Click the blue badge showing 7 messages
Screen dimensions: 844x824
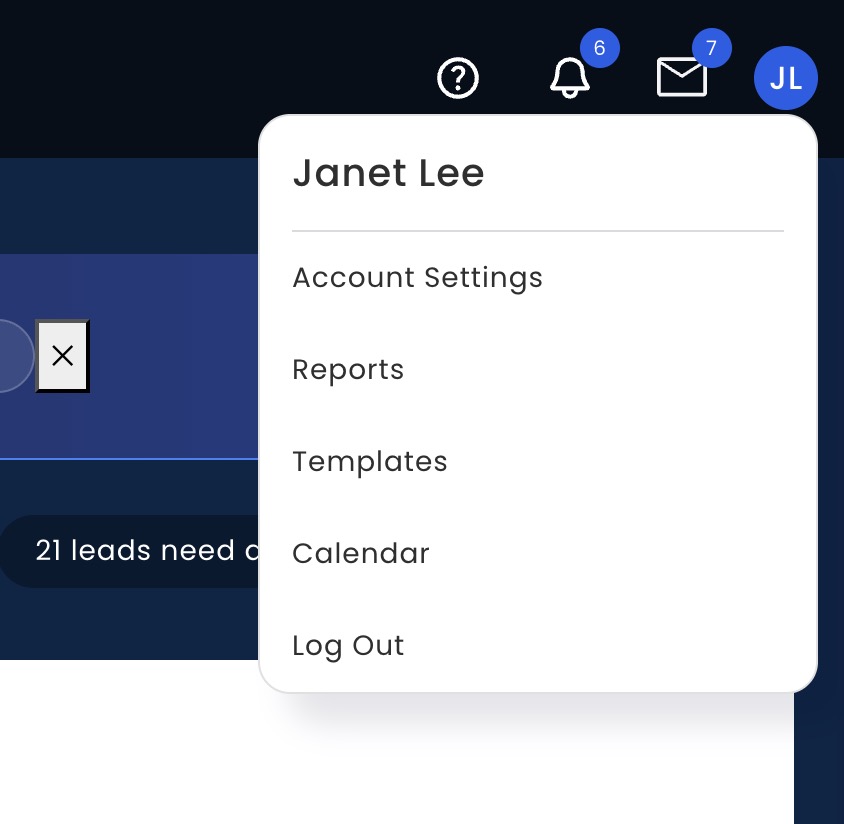click(x=712, y=47)
